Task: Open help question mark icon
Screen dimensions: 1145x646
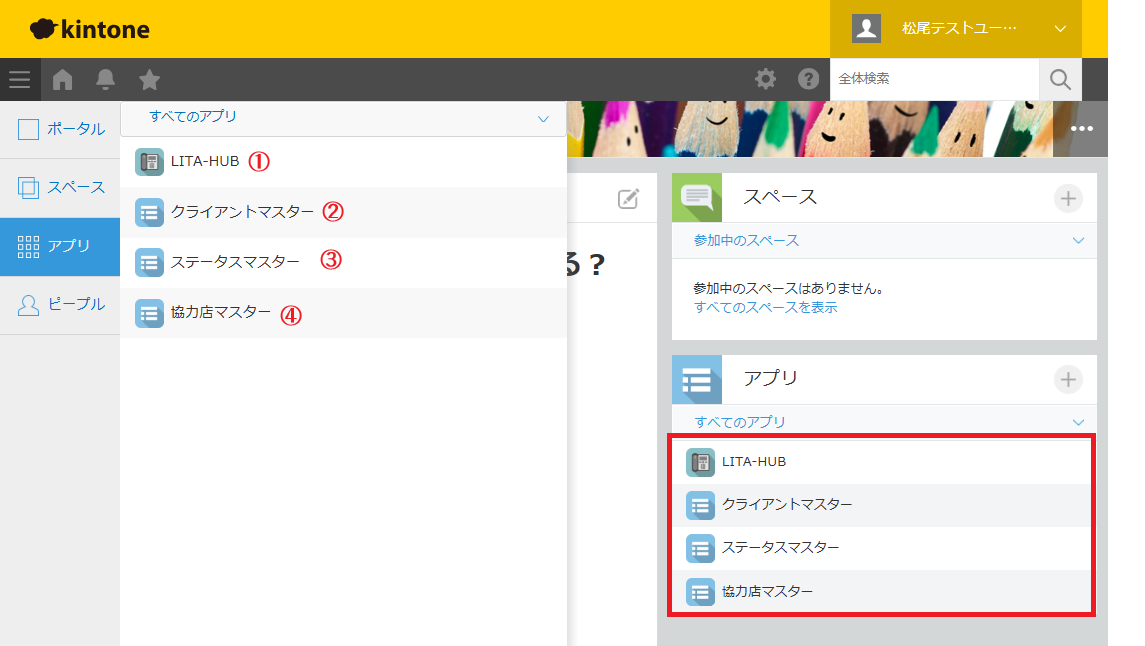Action: (808, 80)
